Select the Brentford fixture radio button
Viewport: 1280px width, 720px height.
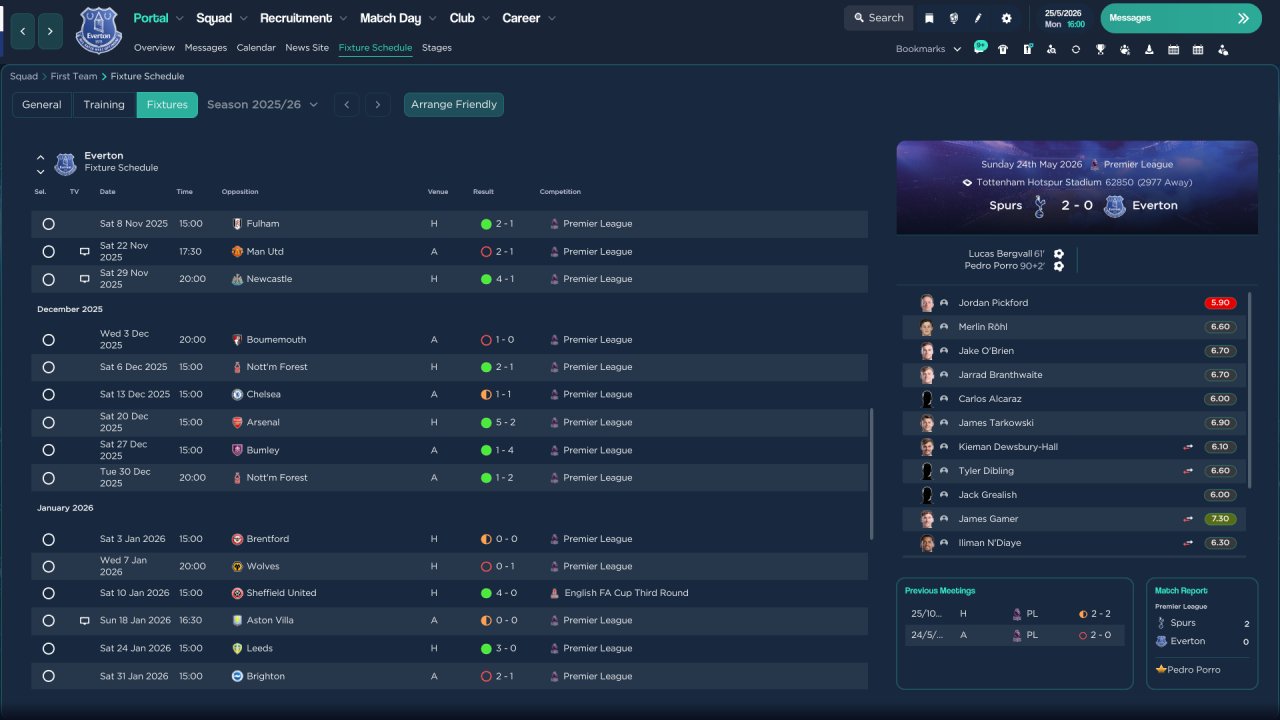pyautogui.click(x=48, y=539)
